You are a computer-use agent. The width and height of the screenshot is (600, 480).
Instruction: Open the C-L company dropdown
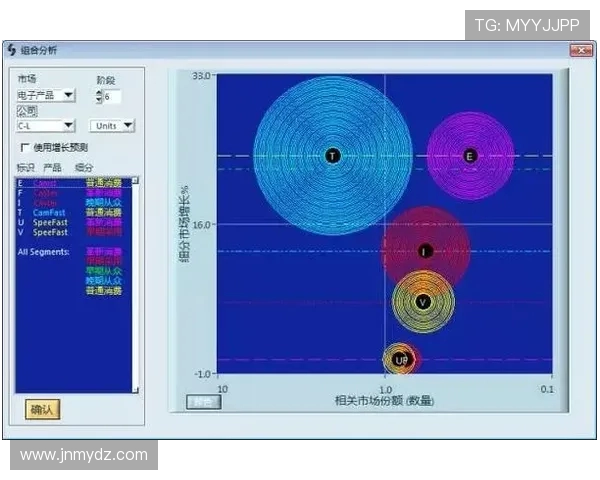(68, 126)
